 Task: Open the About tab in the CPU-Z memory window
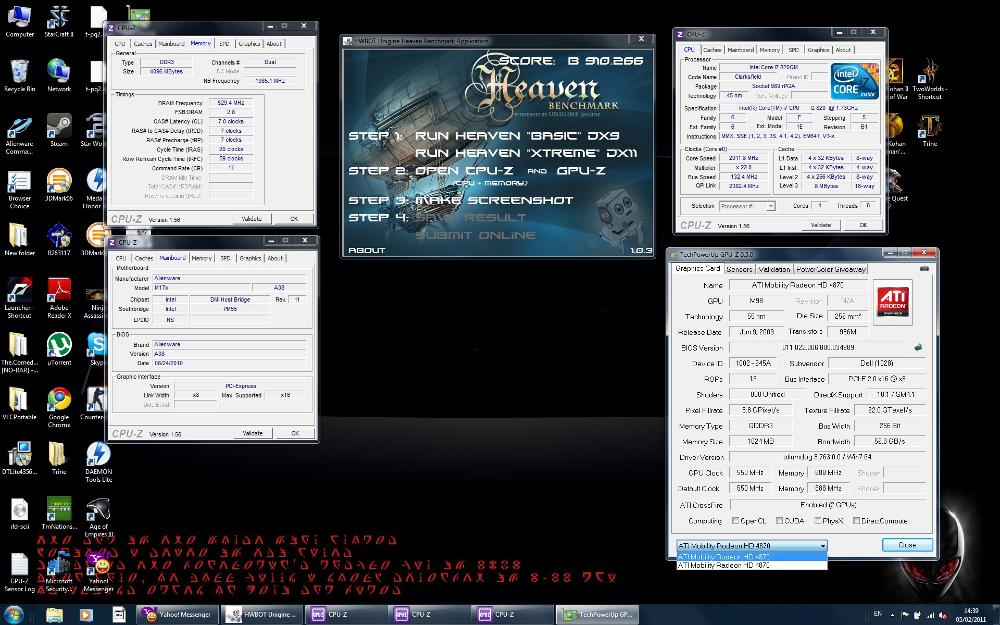point(274,43)
